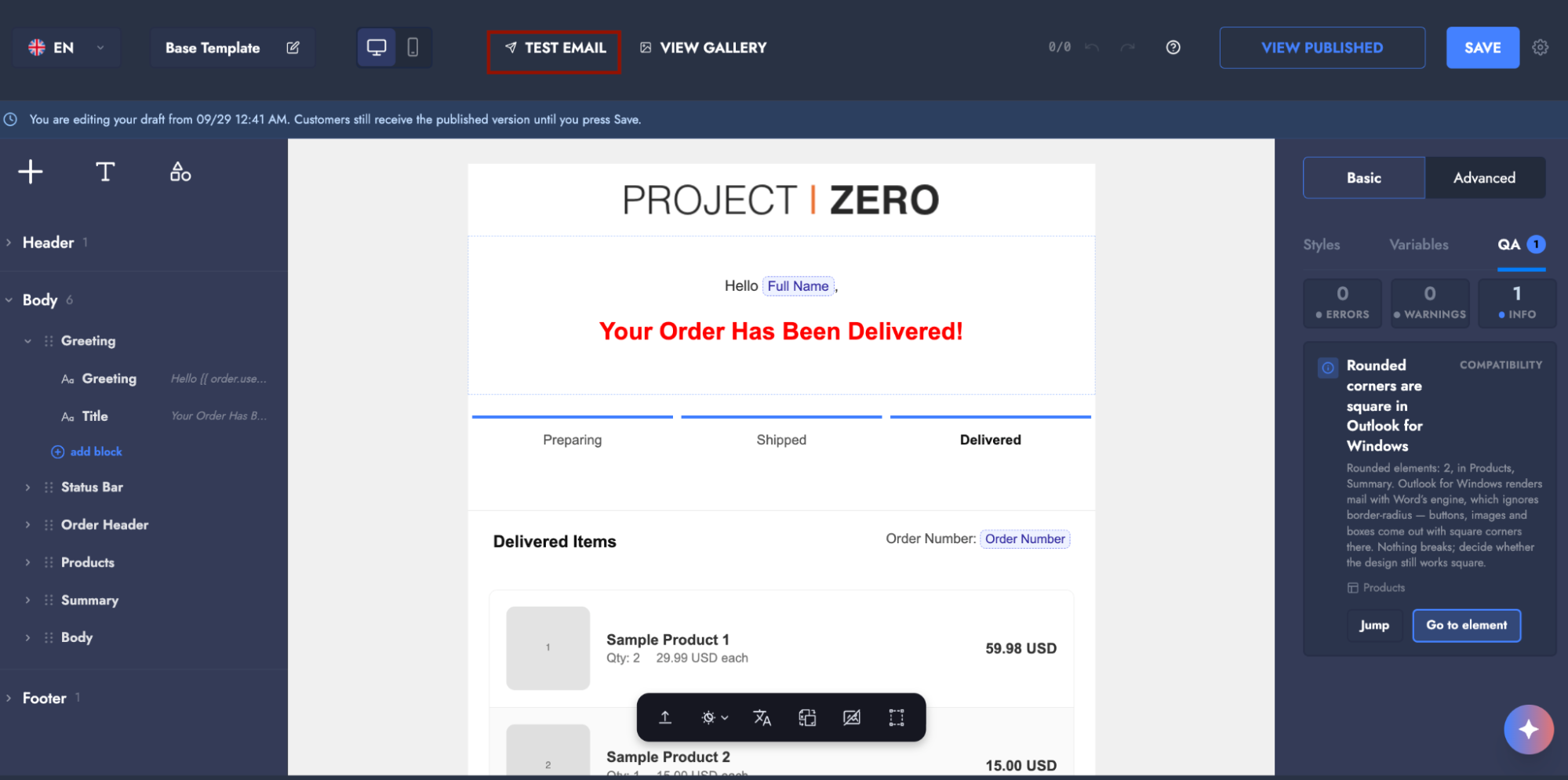This screenshot has width=1568, height=780.
Task: Switch to mobile preview mode
Action: (413, 48)
